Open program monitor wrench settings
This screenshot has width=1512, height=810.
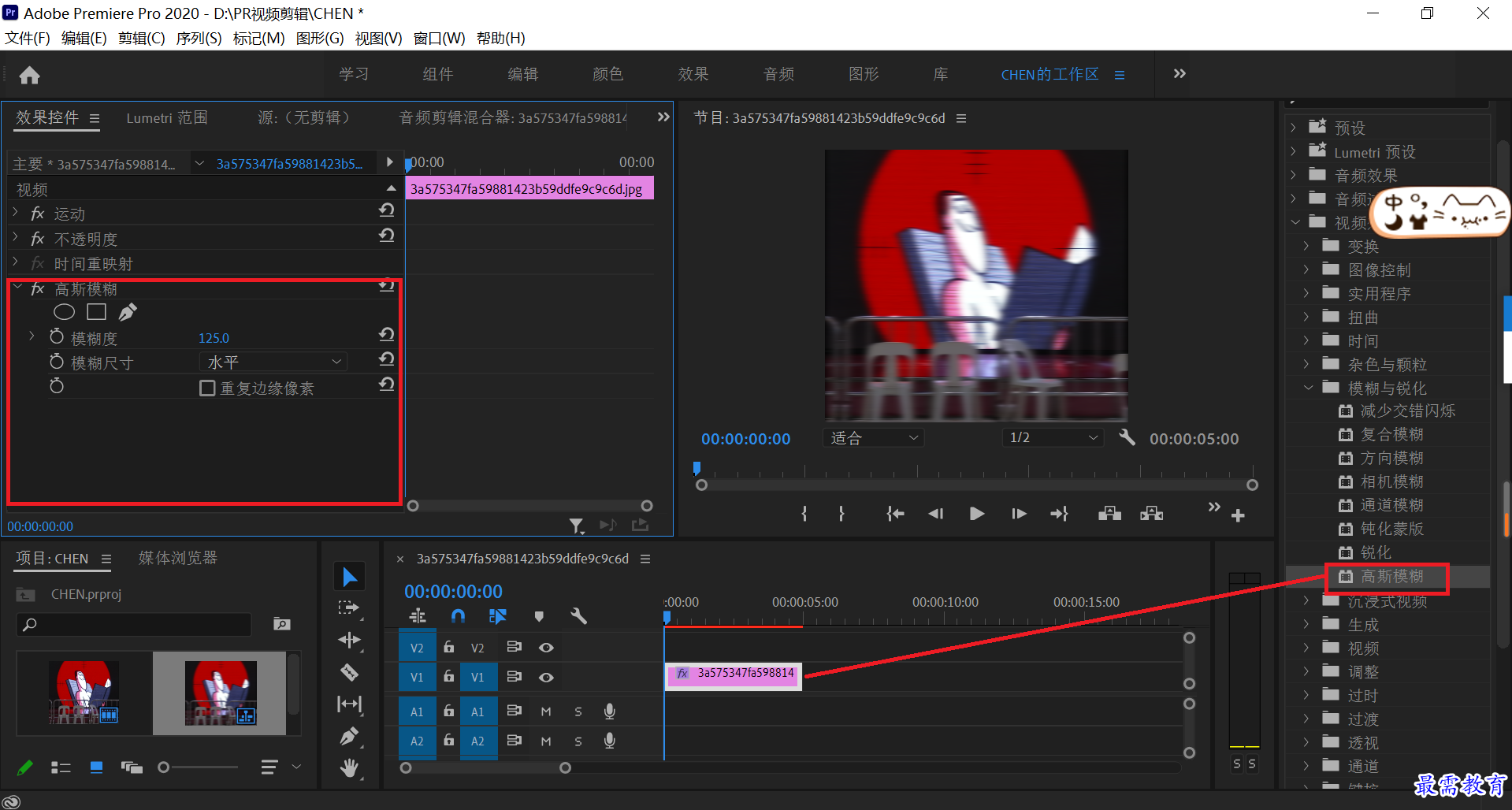(x=1127, y=437)
